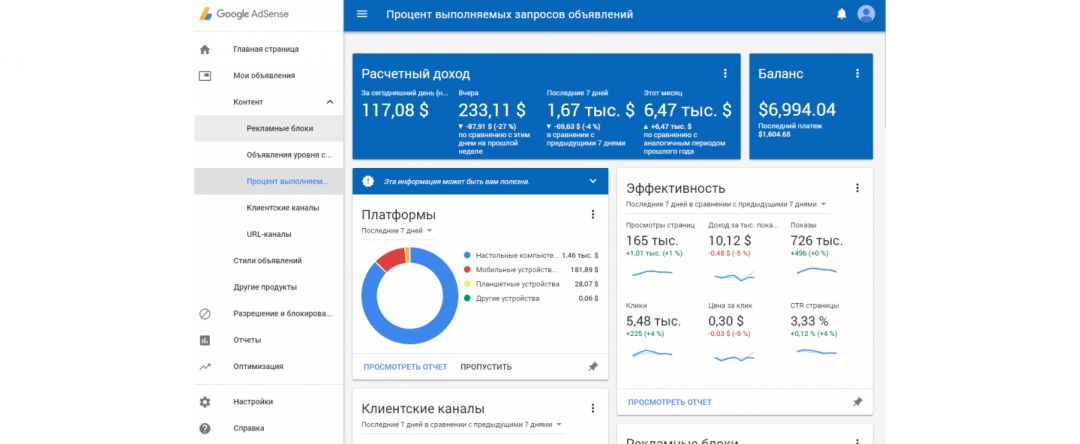The height and width of the screenshot is (444, 1080).
Task: Pin the Эффективность card
Action: (858, 402)
